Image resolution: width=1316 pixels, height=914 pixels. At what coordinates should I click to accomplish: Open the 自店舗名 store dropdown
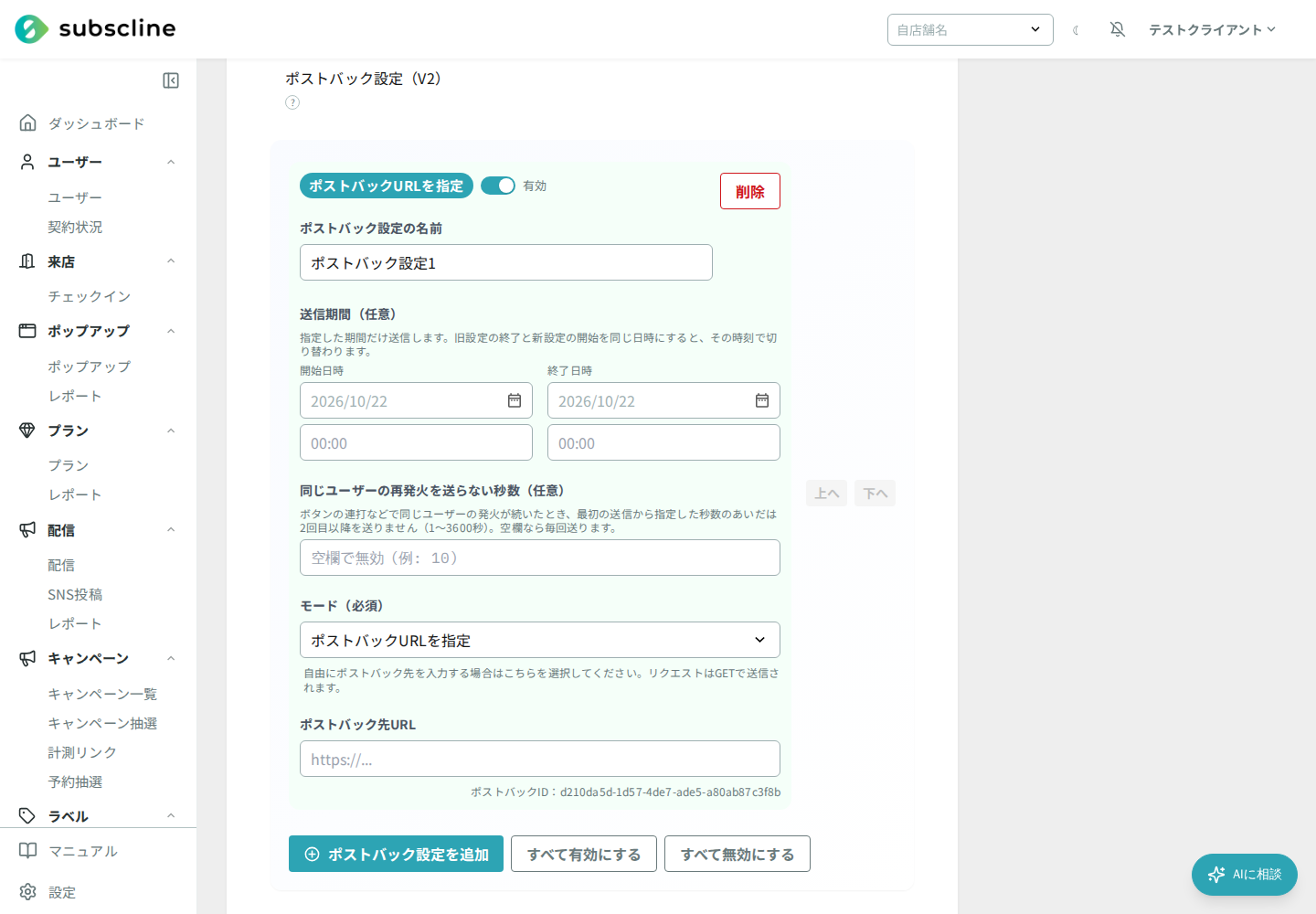(971, 29)
